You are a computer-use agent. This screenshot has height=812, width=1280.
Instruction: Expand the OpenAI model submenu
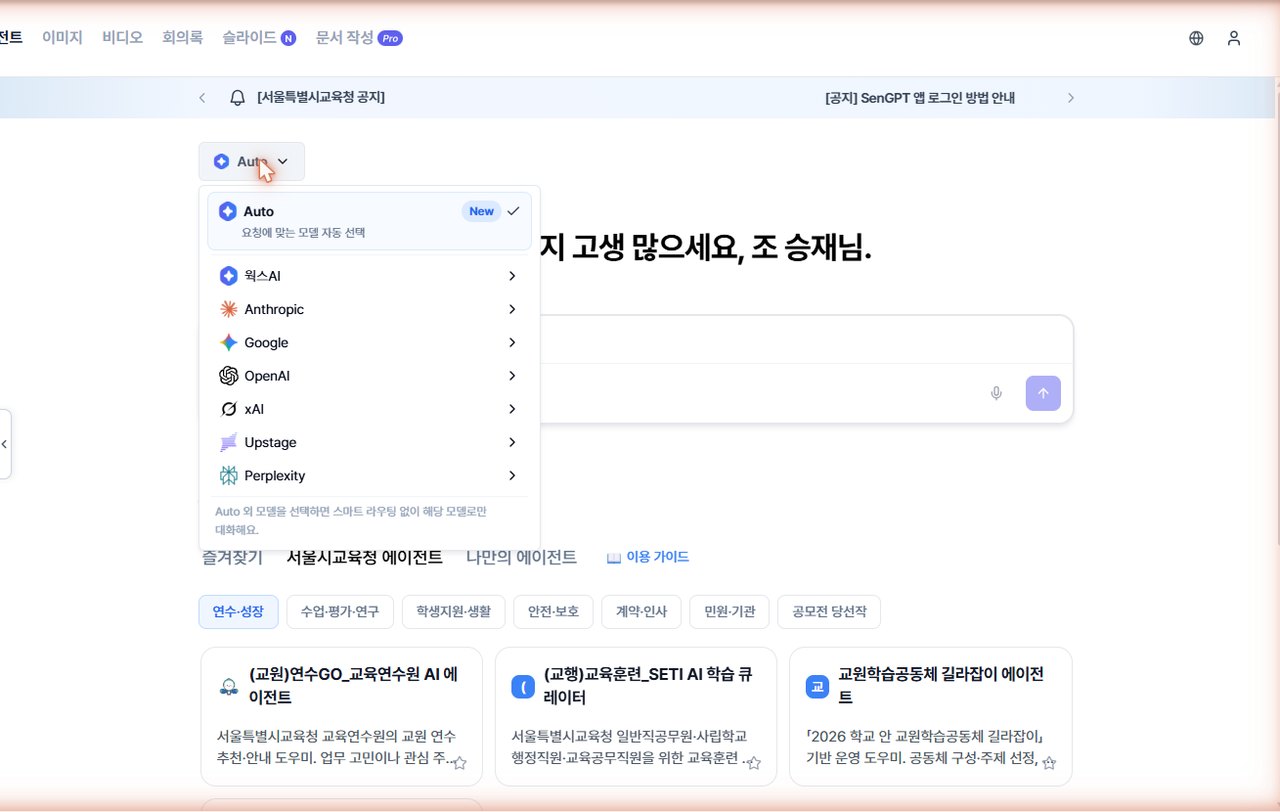[370, 376]
